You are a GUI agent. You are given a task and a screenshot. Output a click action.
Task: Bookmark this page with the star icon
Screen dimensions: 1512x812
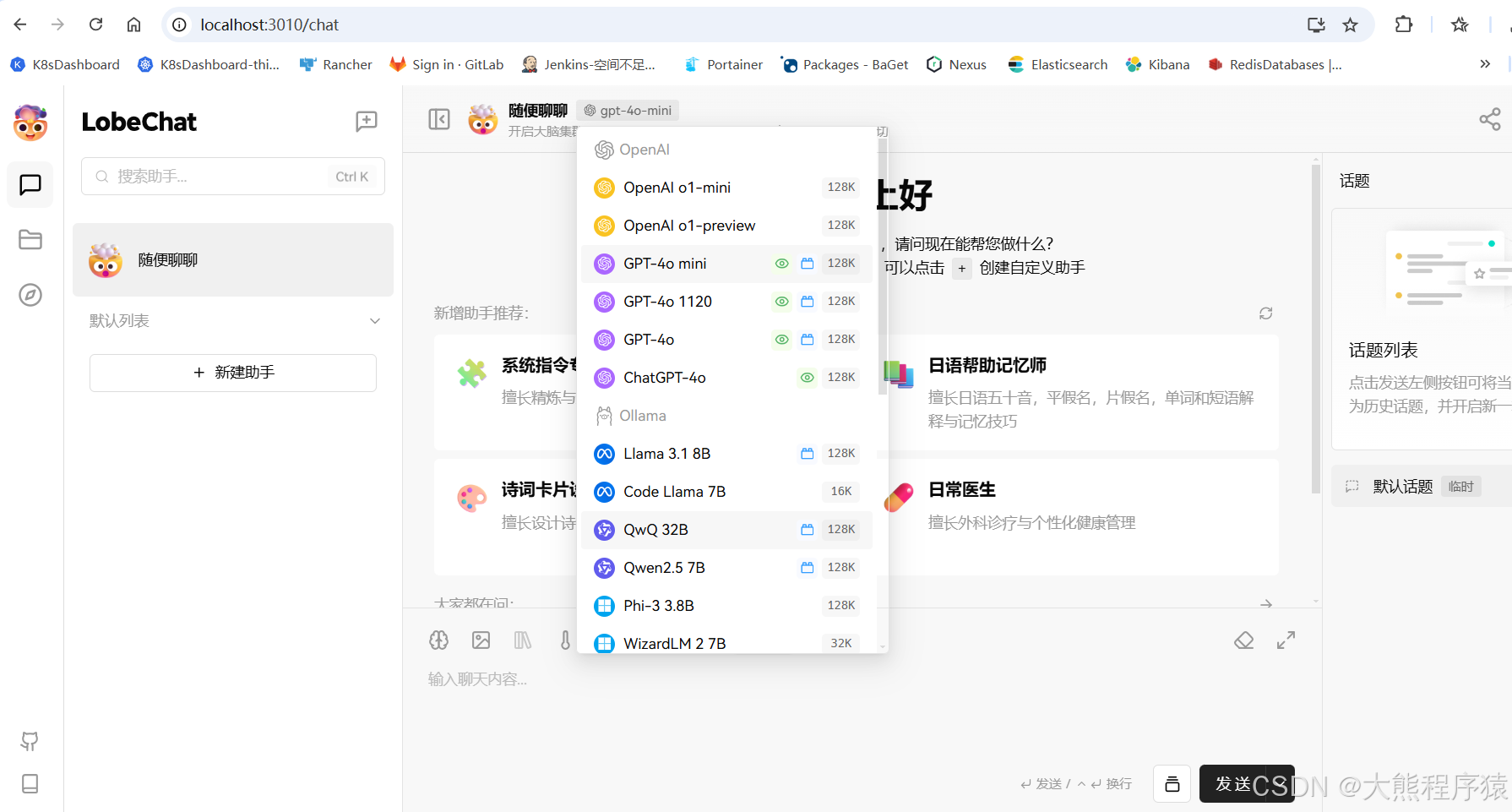(x=1351, y=25)
